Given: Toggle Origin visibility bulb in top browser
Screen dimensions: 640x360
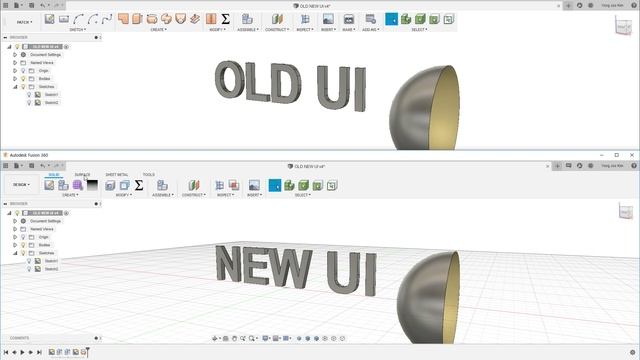Looking at the screenshot, I should point(23,71).
